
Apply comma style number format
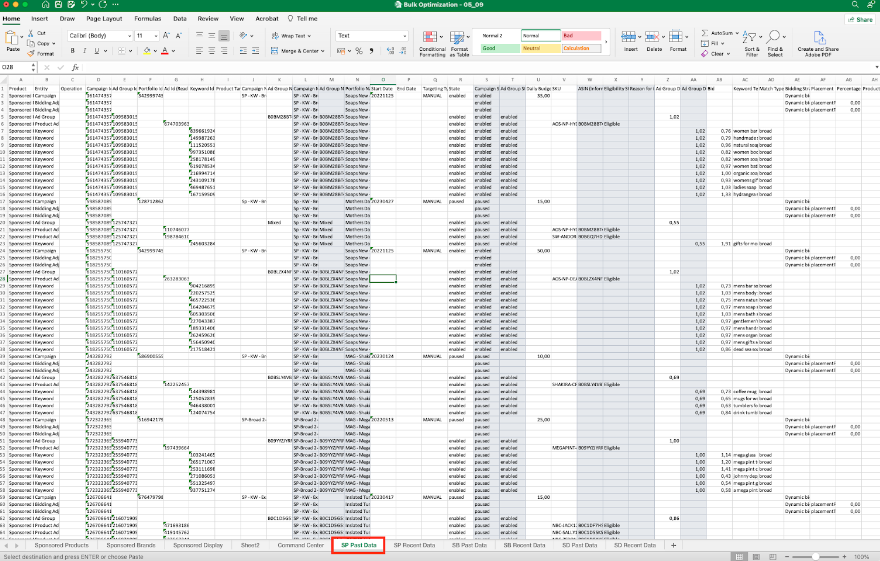tap(372, 50)
